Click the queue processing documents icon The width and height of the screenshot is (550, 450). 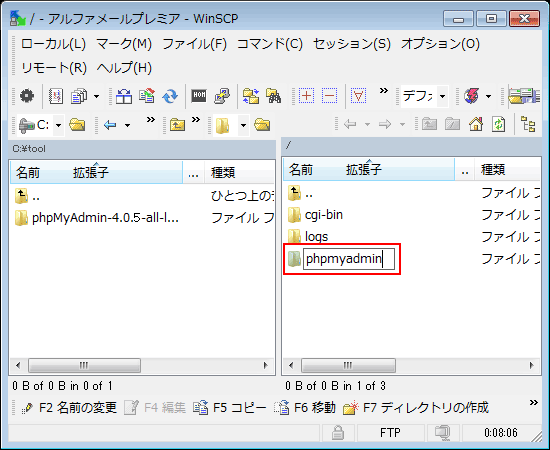click(x=79, y=96)
